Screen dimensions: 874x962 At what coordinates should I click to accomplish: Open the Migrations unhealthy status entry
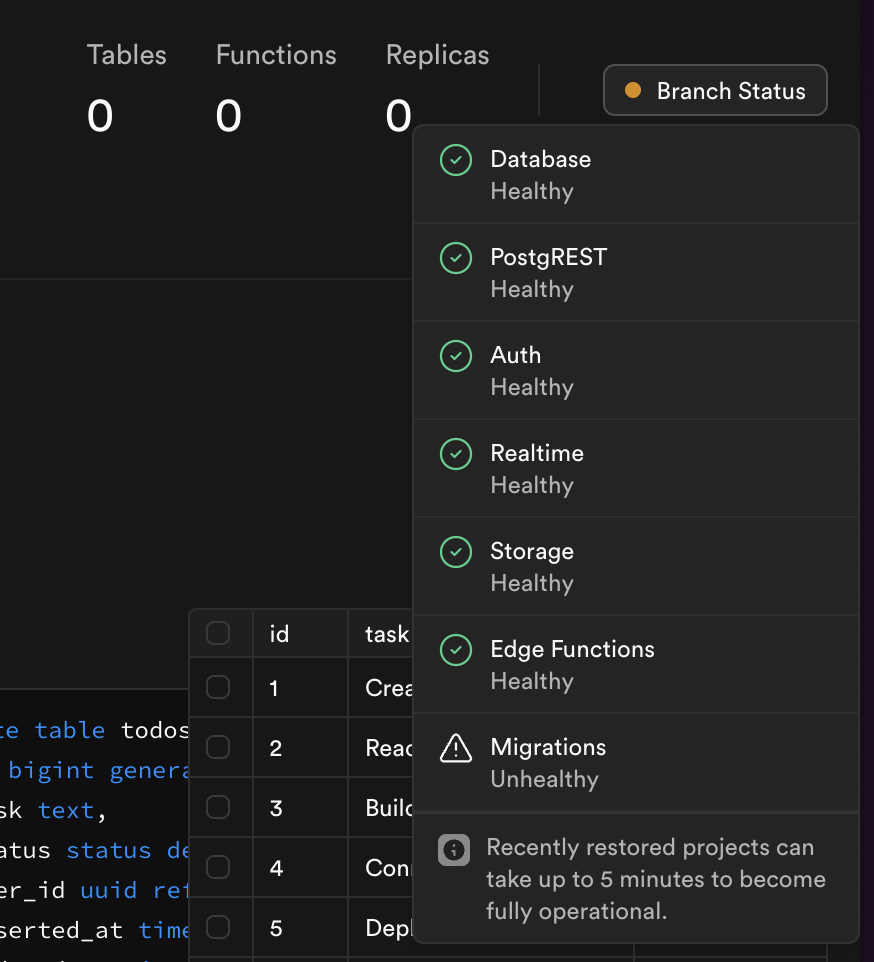(x=548, y=762)
